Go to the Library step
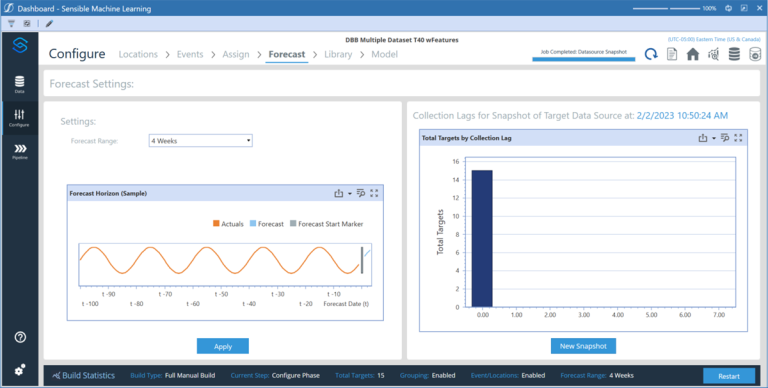This screenshot has height=388, width=768. point(338,54)
